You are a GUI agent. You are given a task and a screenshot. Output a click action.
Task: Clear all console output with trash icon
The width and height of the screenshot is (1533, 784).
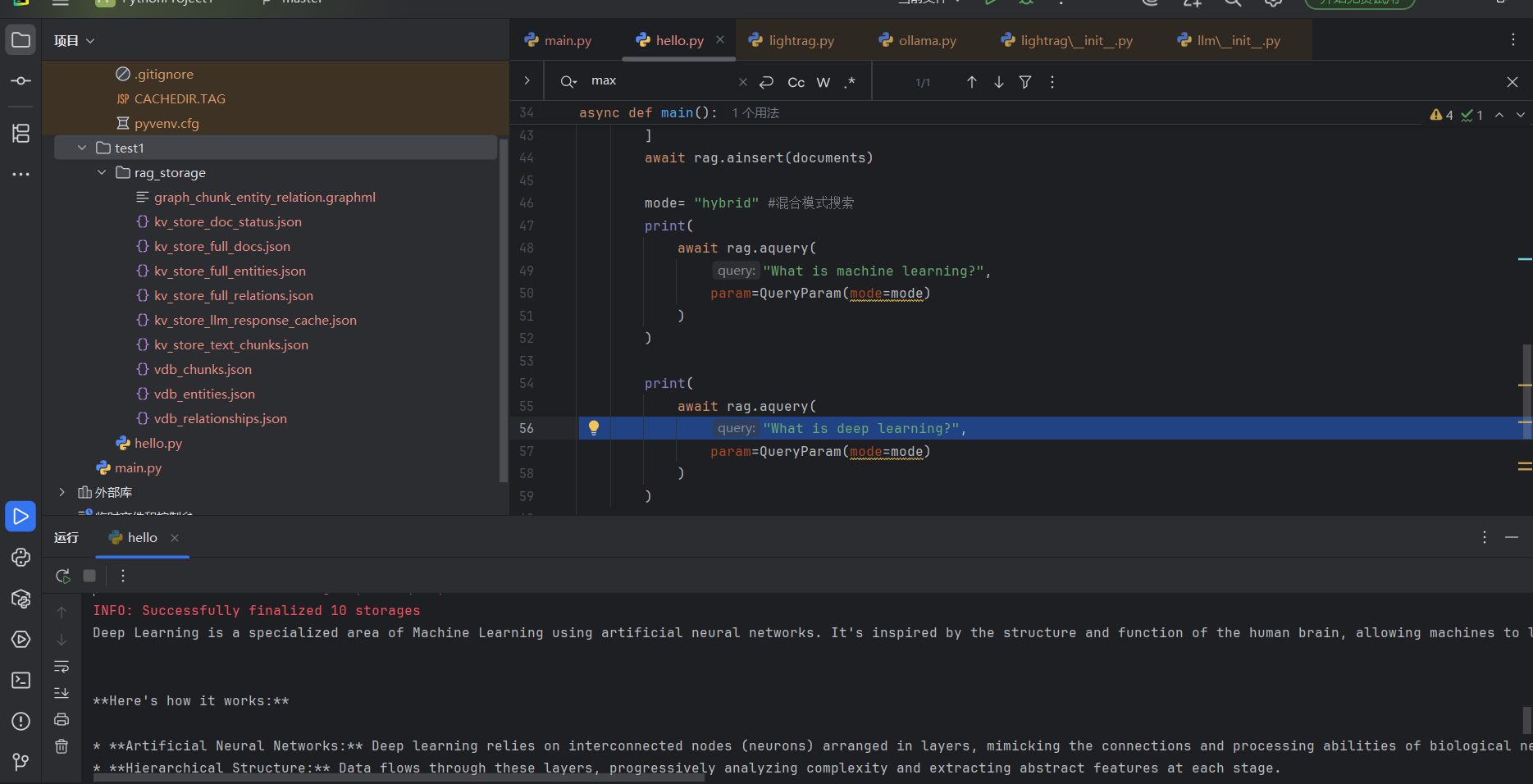pos(62,746)
